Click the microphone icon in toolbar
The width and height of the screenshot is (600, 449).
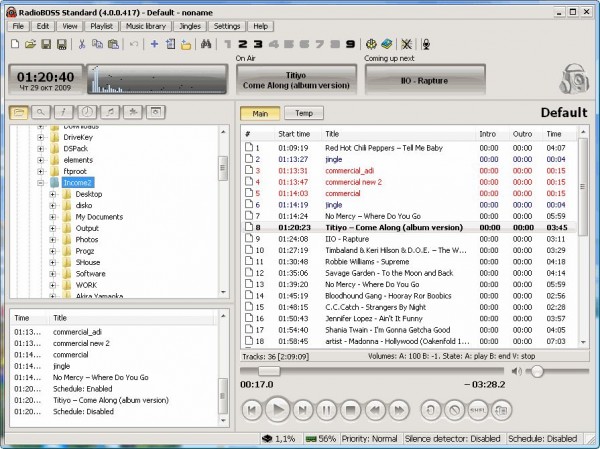click(x=425, y=44)
